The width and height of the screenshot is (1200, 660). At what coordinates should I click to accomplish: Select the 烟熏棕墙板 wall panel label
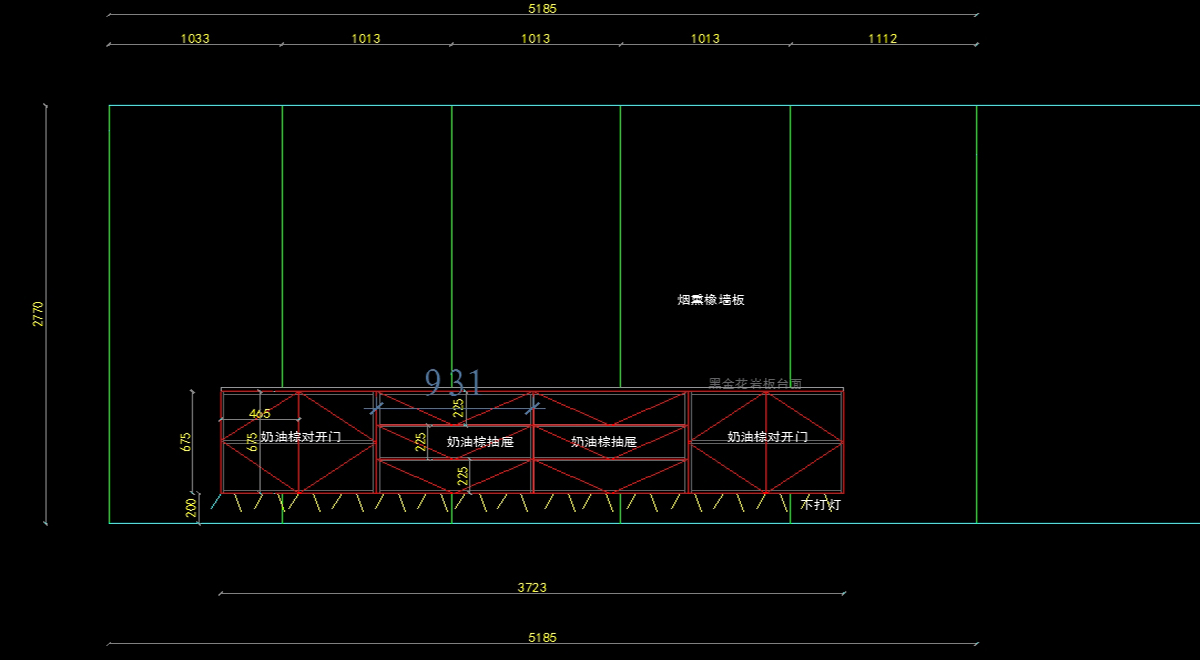[x=710, y=300]
